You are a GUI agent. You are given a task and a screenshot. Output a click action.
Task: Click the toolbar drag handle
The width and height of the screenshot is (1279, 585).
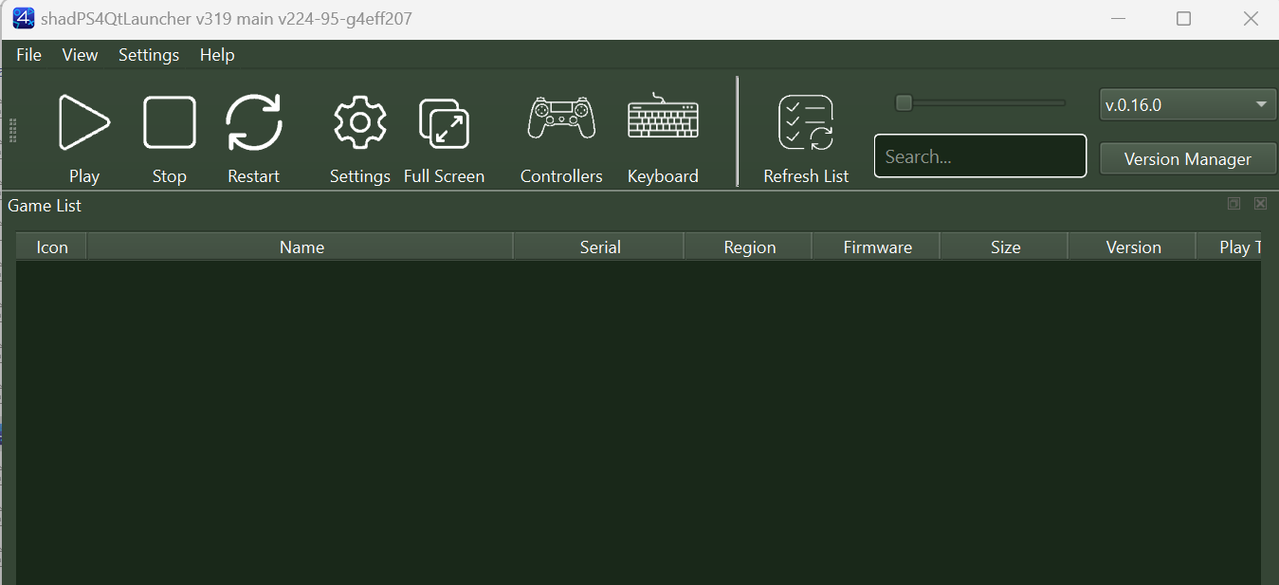[x=12, y=130]
